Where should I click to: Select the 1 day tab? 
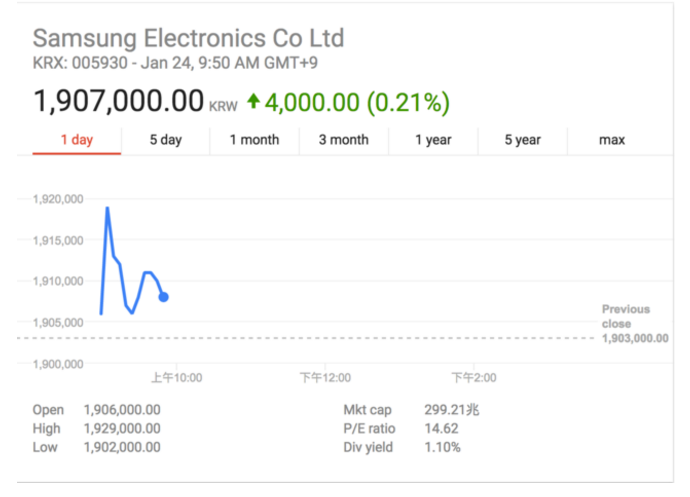click(x=77, y=140)
